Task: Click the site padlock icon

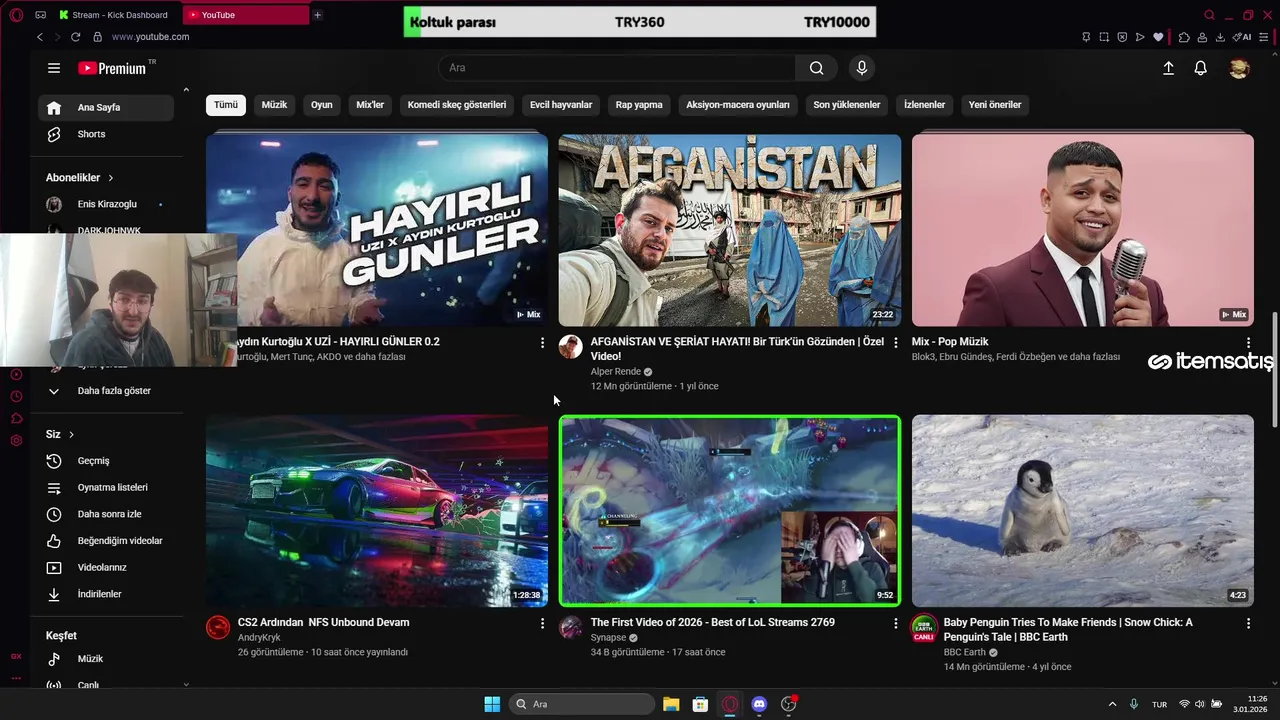Action: tap(97, 37)
